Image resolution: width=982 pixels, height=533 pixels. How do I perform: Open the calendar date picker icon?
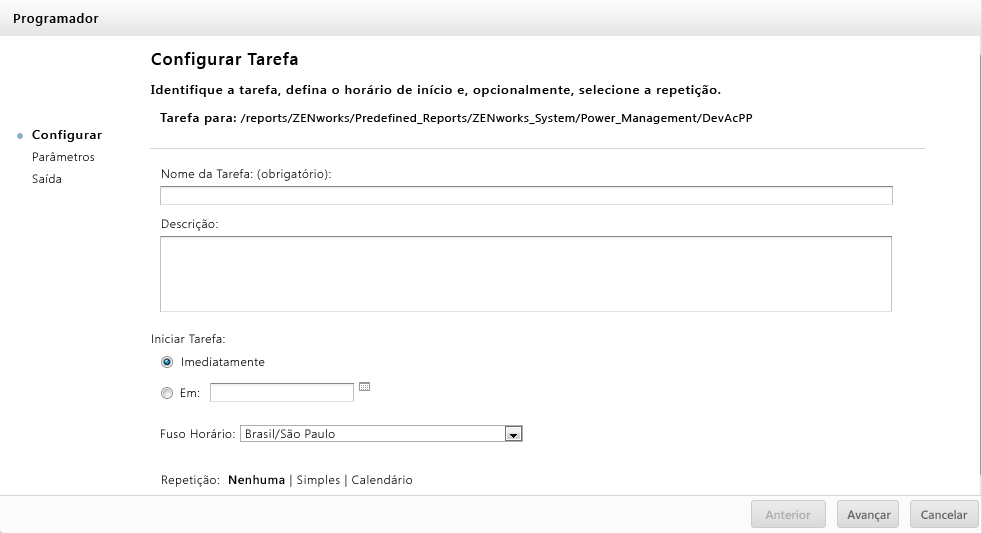364,387
